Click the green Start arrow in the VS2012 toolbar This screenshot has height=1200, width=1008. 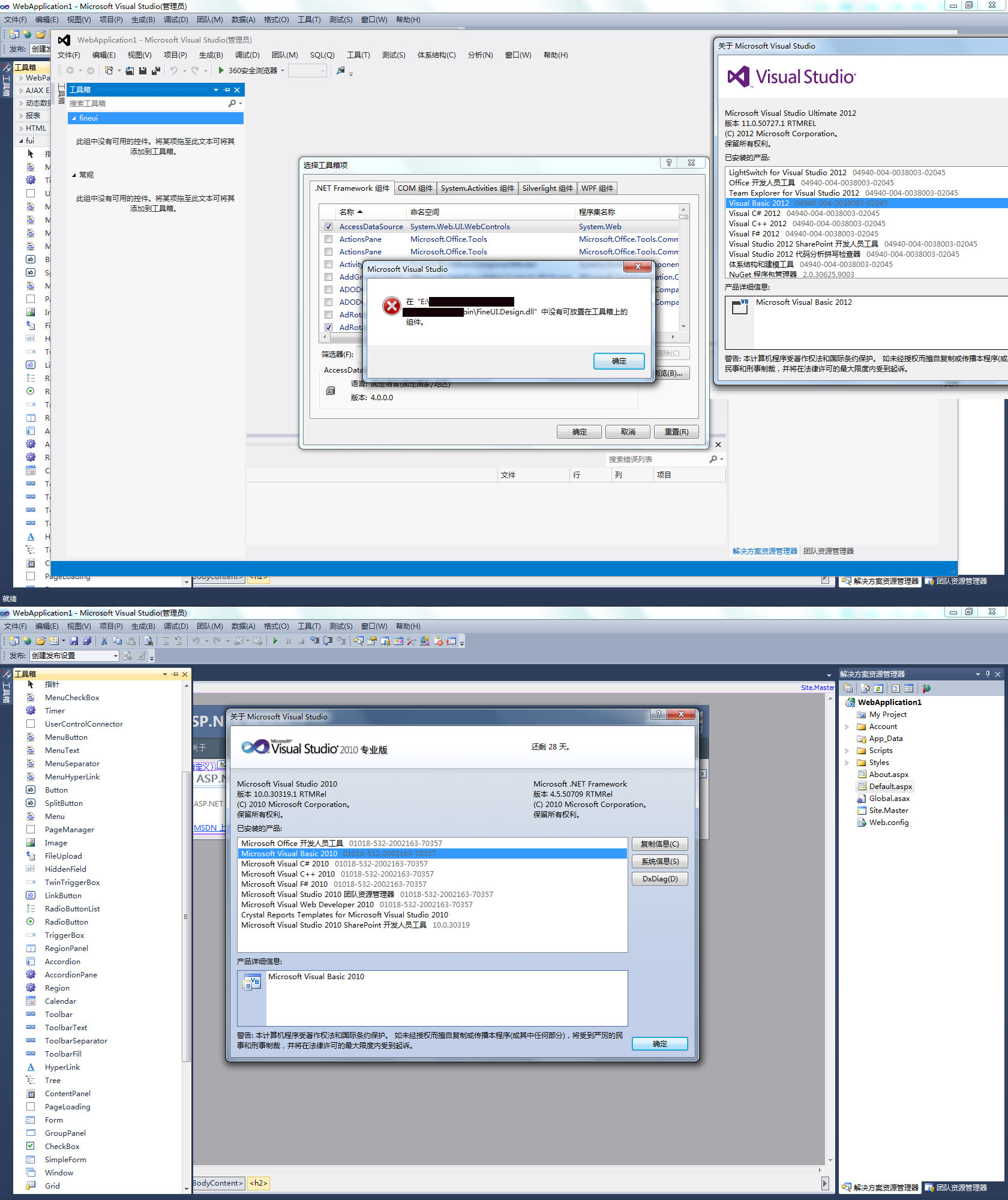click(221, 70)
